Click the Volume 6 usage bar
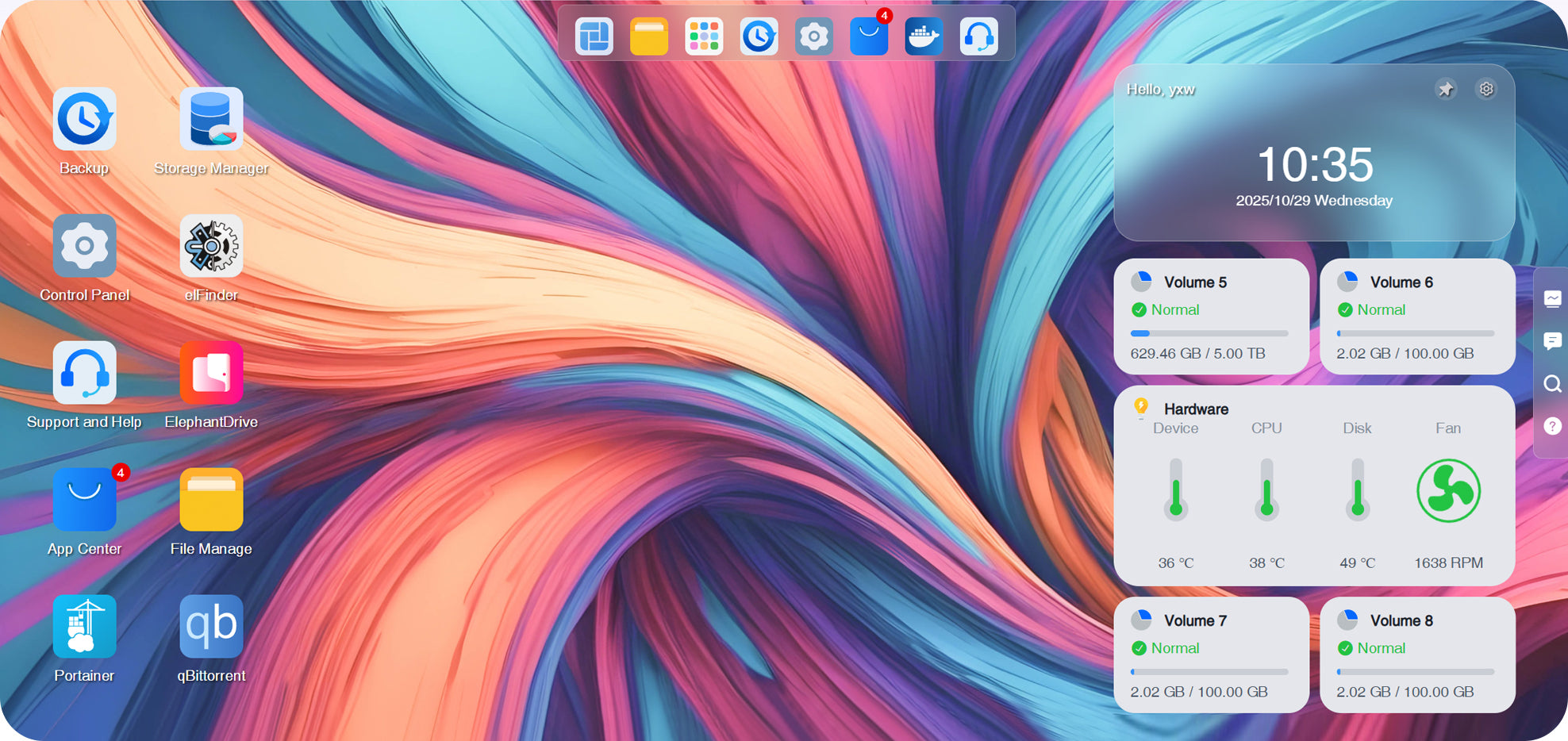The width and height of the screenshot is (1568, 741). point(1416,333)
